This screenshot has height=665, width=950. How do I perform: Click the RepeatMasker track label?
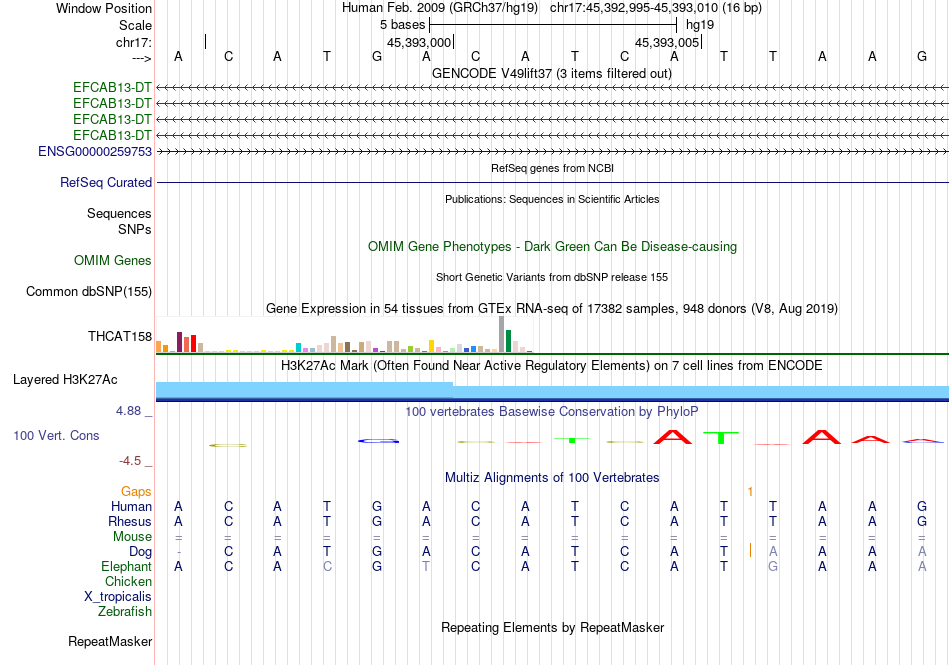click(x=110, y=641)
